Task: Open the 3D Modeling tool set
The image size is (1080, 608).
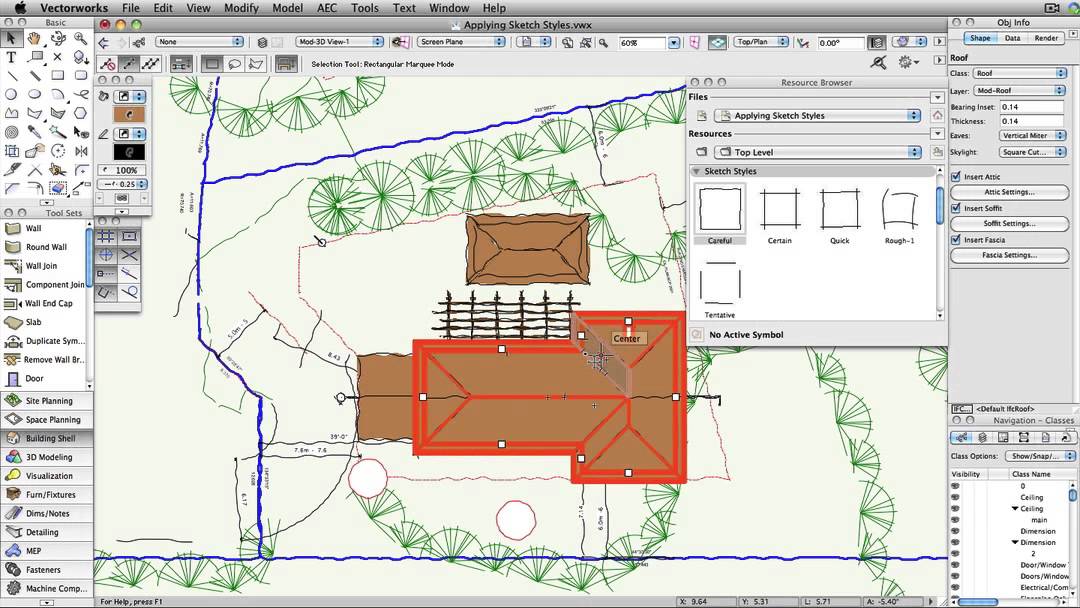Action: pos(47,457)
